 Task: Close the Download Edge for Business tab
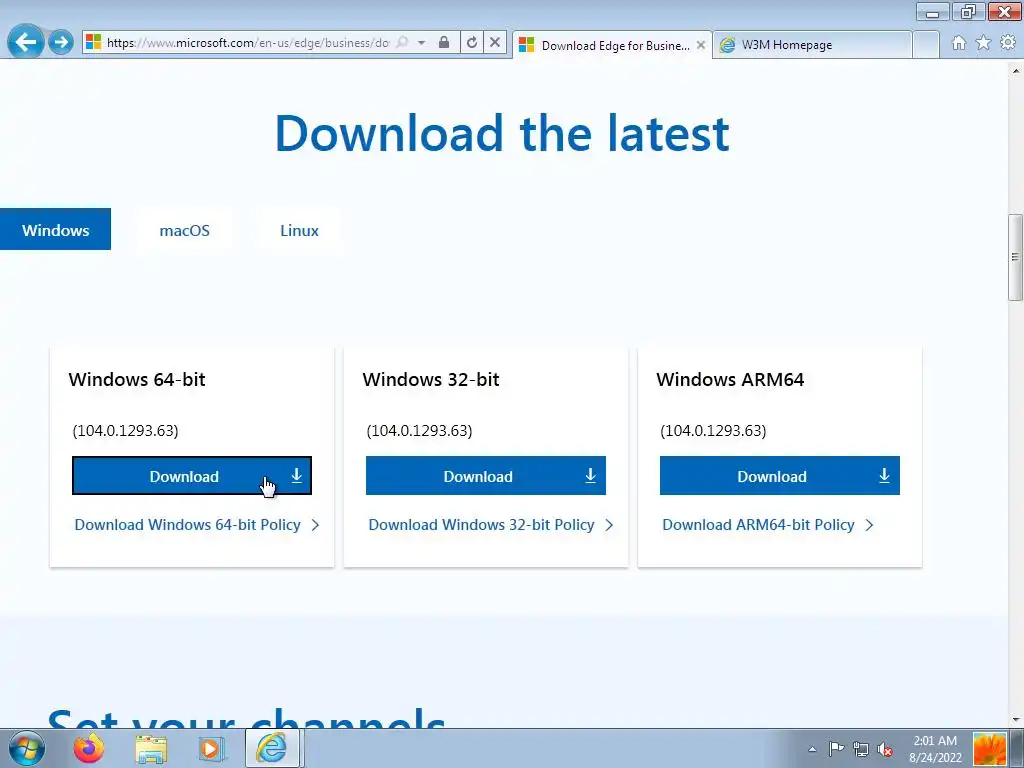[701, 45]
